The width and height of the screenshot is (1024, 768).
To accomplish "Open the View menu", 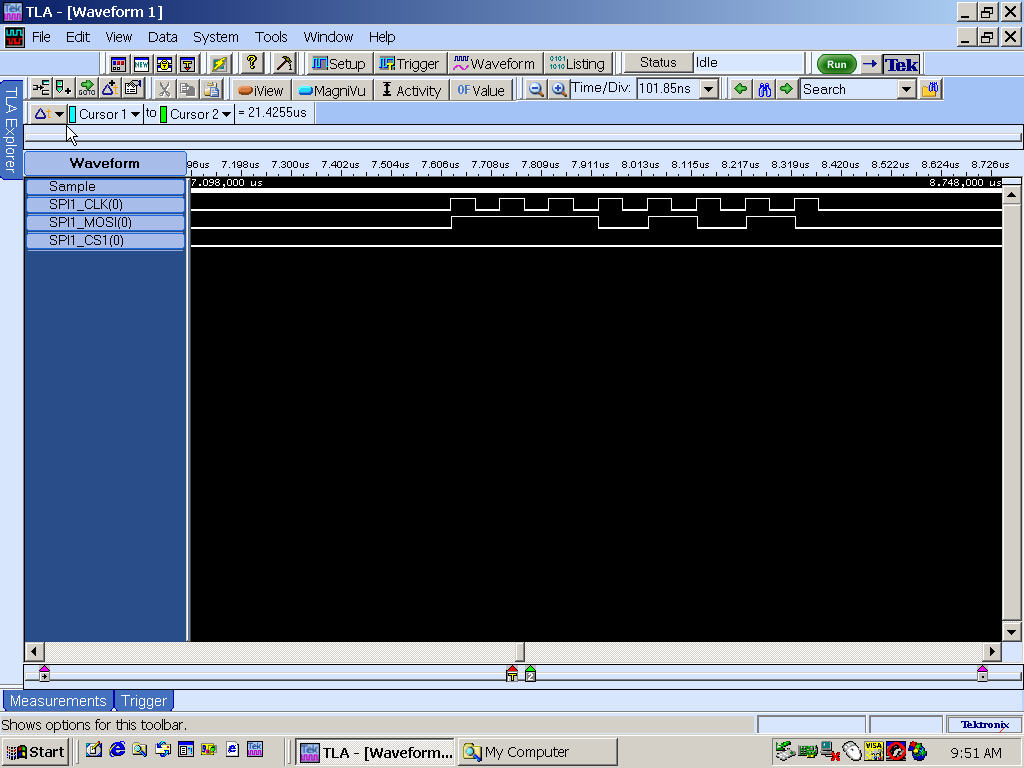I will [119, 37].
